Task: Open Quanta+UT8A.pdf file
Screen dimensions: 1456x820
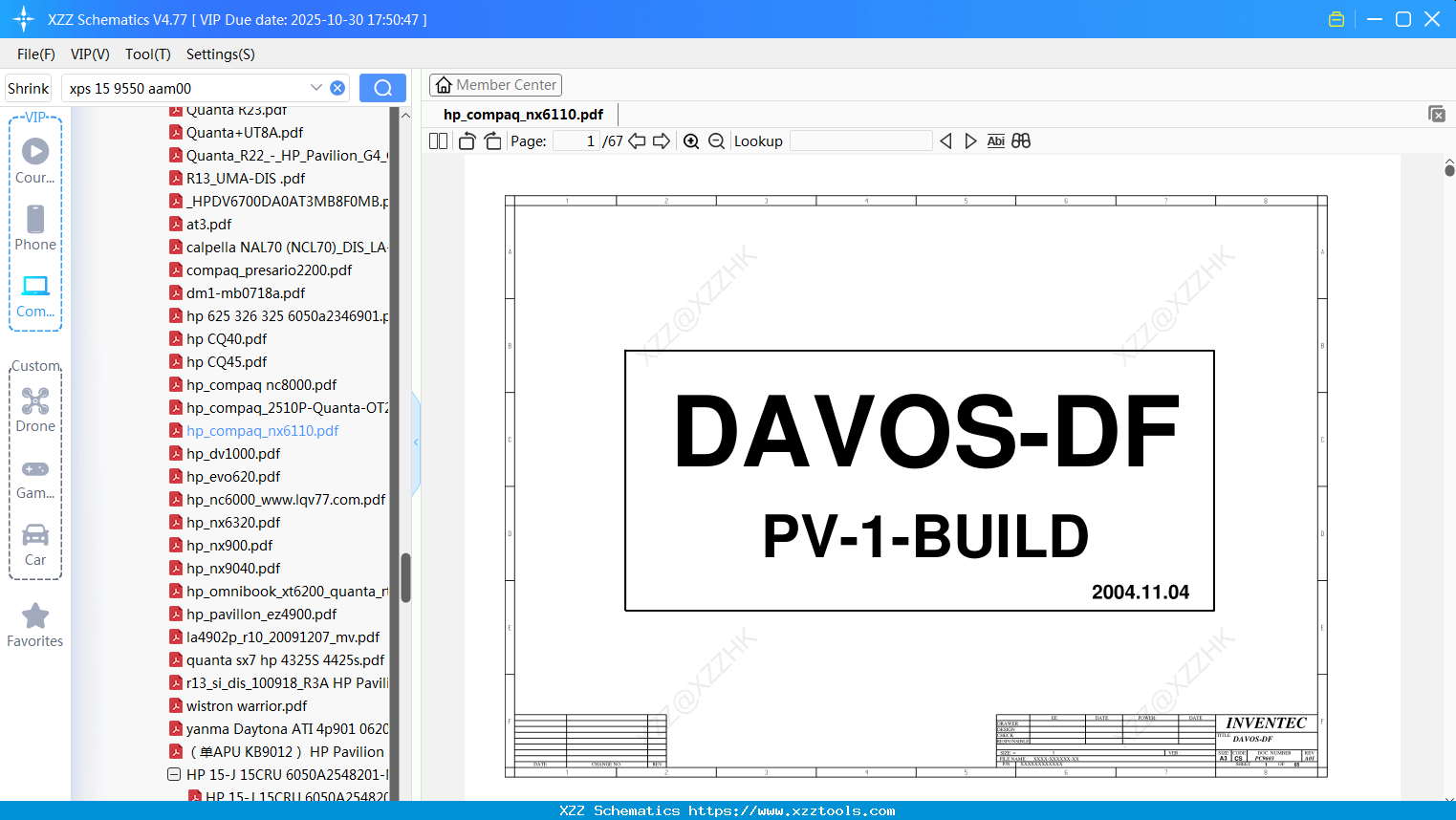Action: coord(245,133)
